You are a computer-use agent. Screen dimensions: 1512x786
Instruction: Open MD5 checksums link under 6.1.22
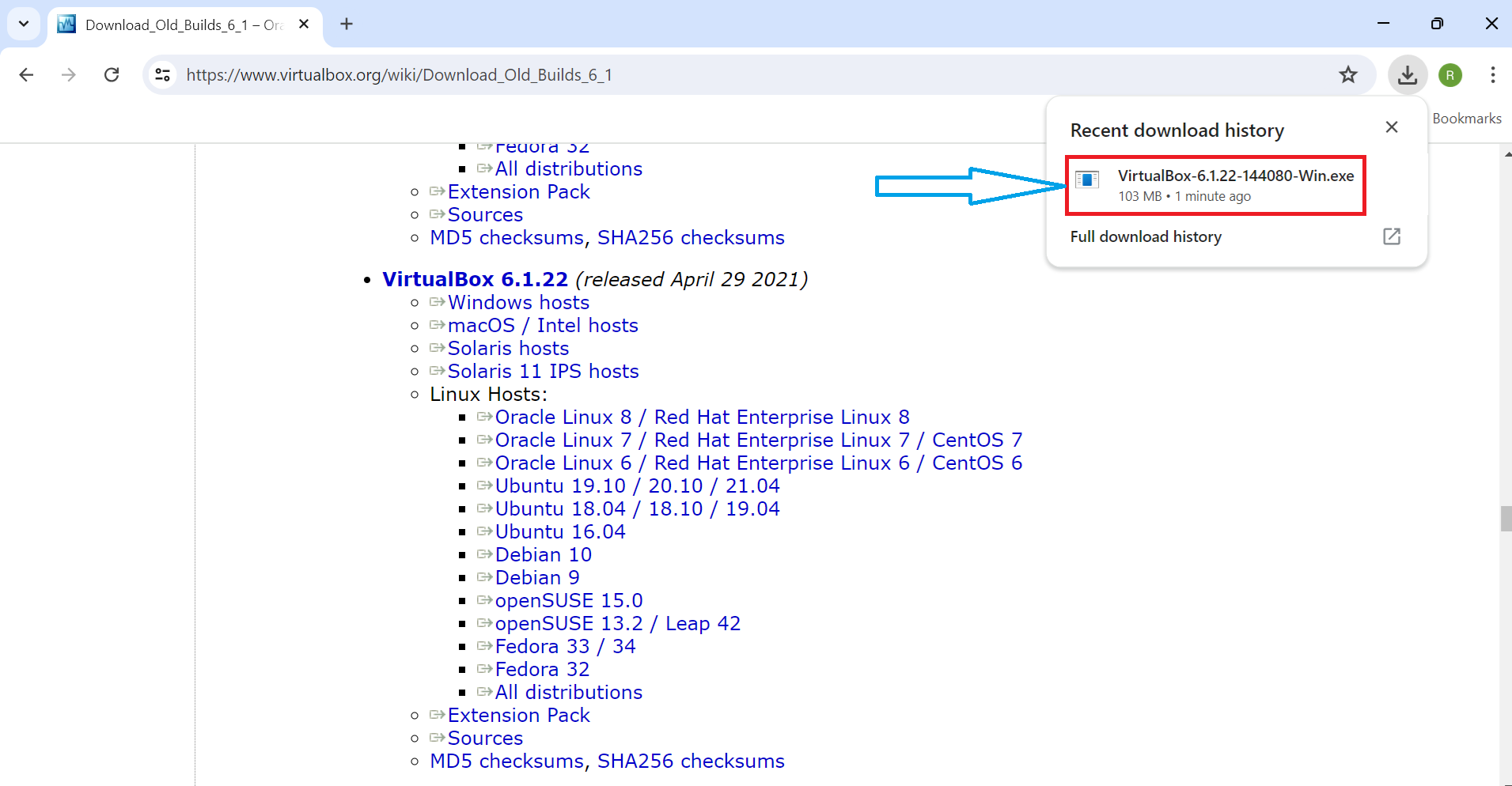tap(506, 761)
